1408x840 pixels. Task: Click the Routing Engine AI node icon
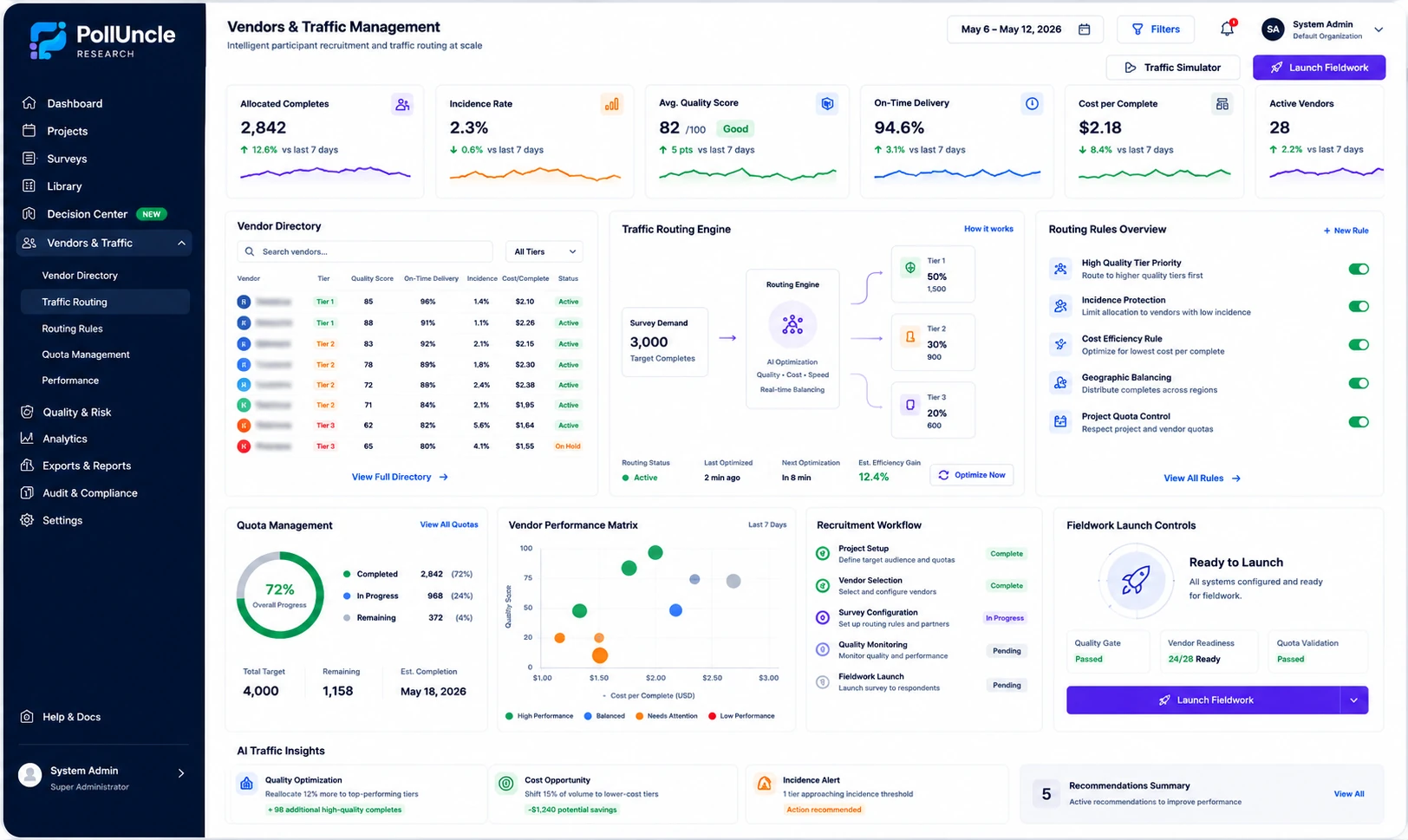[x=792, y=325]
